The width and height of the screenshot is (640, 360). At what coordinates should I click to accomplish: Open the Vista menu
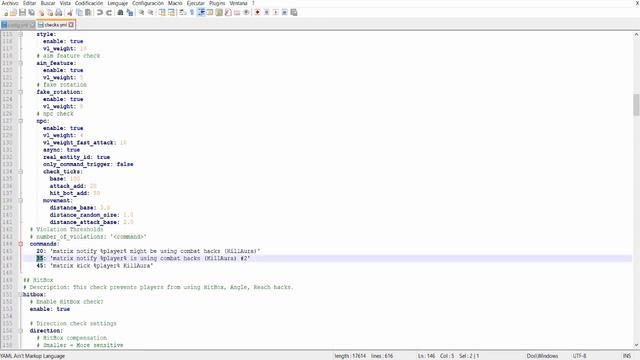tap(65, 3)
